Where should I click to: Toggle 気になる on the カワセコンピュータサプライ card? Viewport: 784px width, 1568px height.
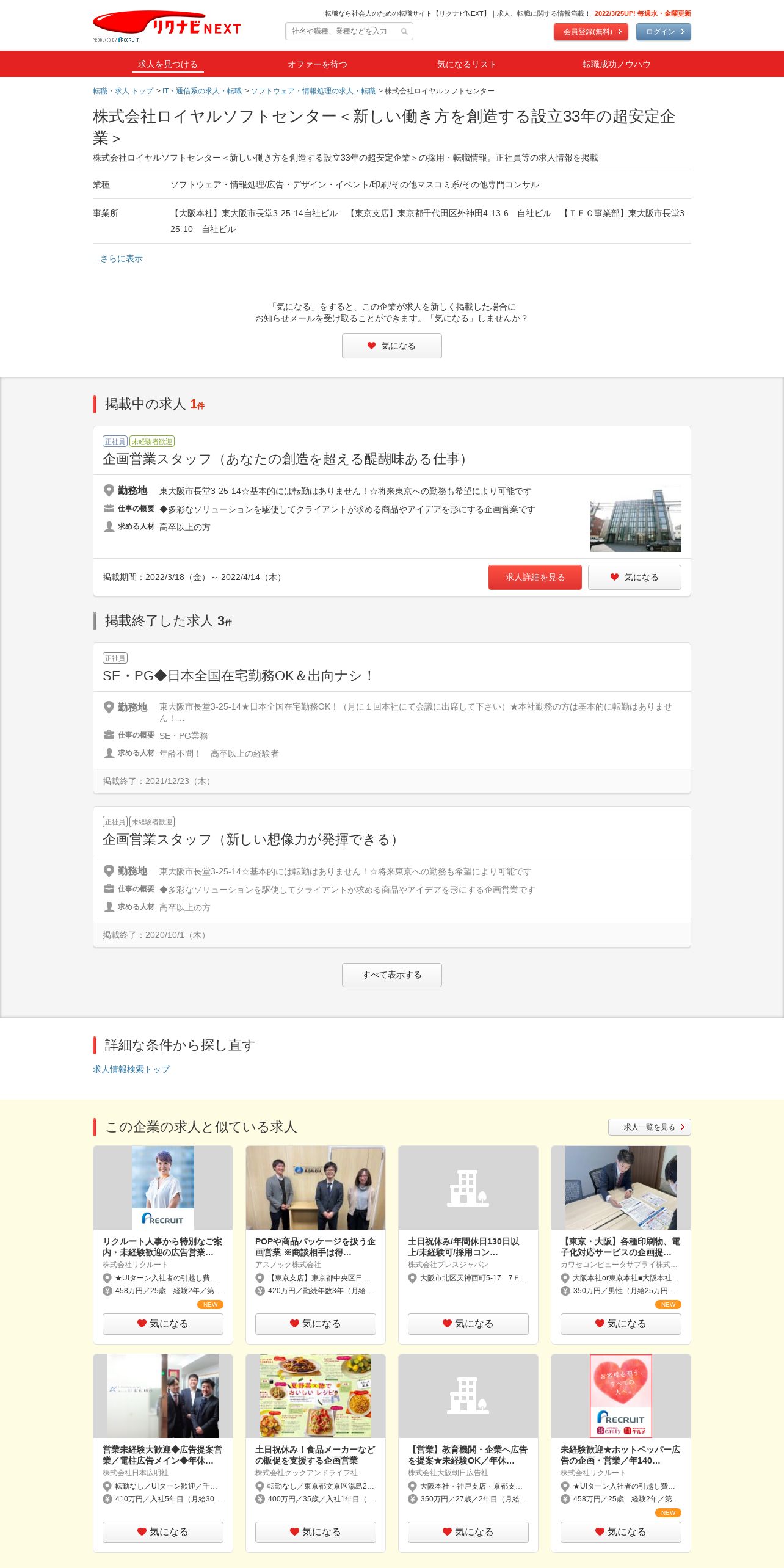tap(621, 1324)
